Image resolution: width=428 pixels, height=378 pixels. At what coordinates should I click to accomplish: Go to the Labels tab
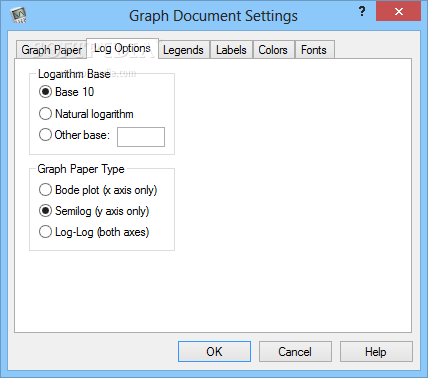(x=231, y=50)
